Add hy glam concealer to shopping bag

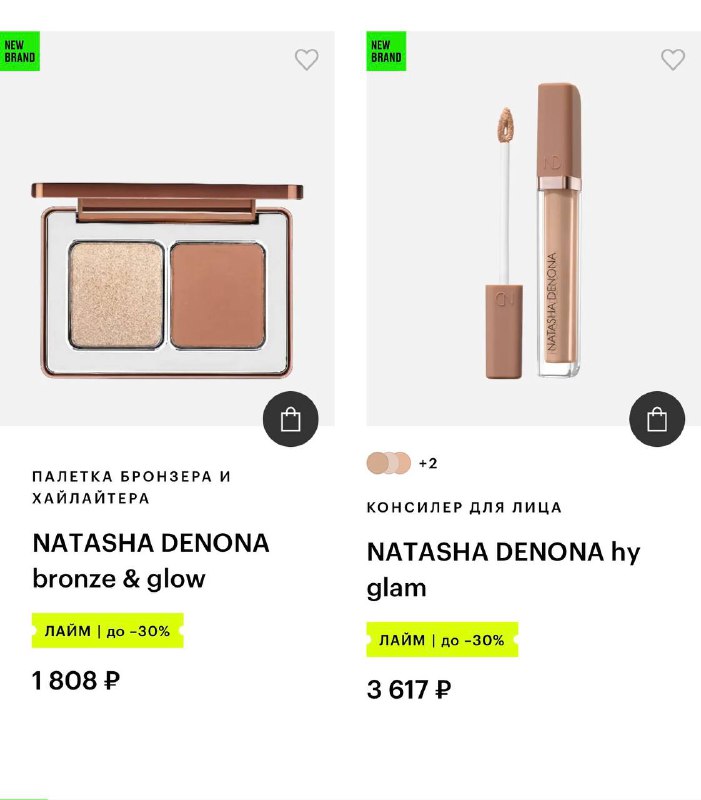click(x=657, y=419)
